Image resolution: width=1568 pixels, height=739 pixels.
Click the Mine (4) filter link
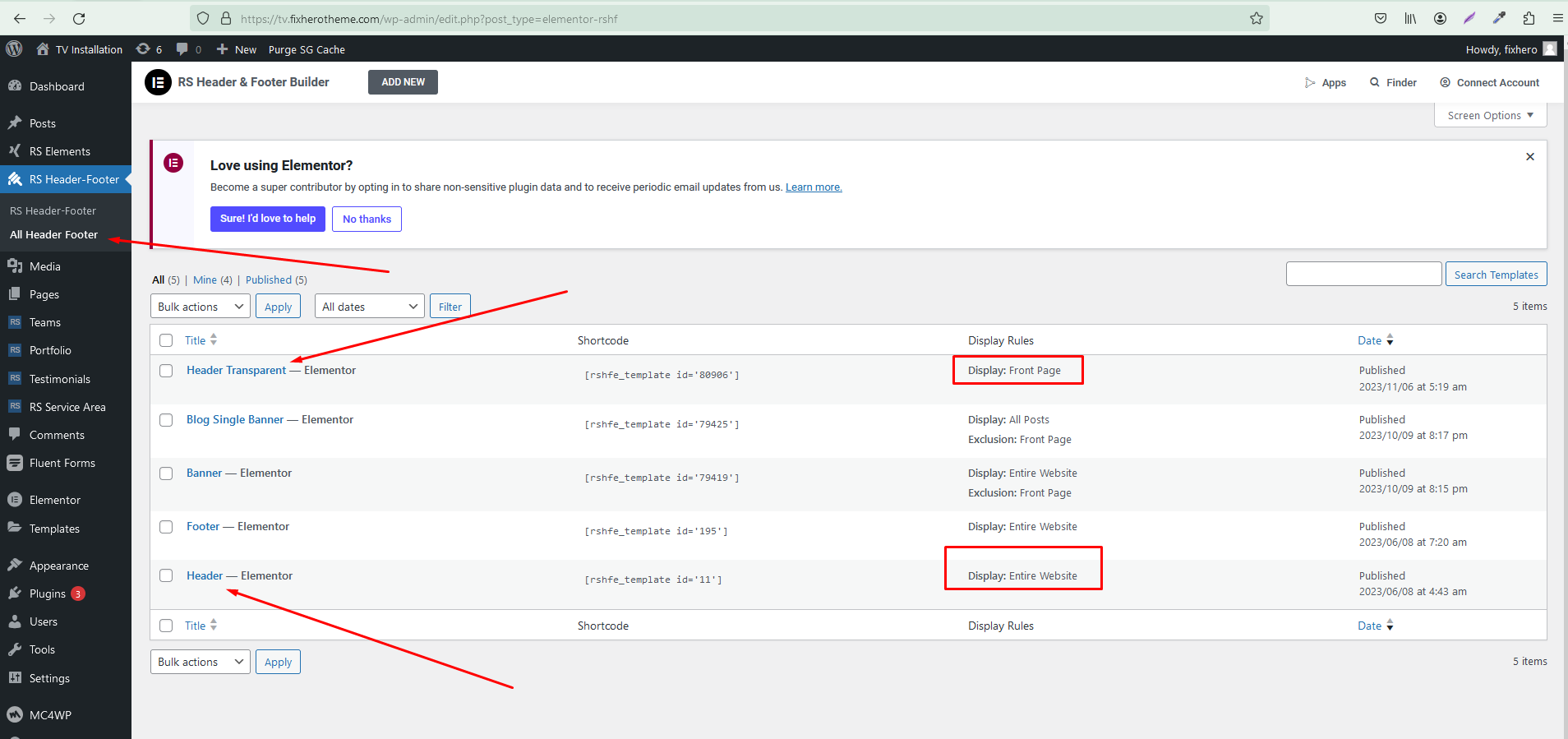tap(213, 279)
